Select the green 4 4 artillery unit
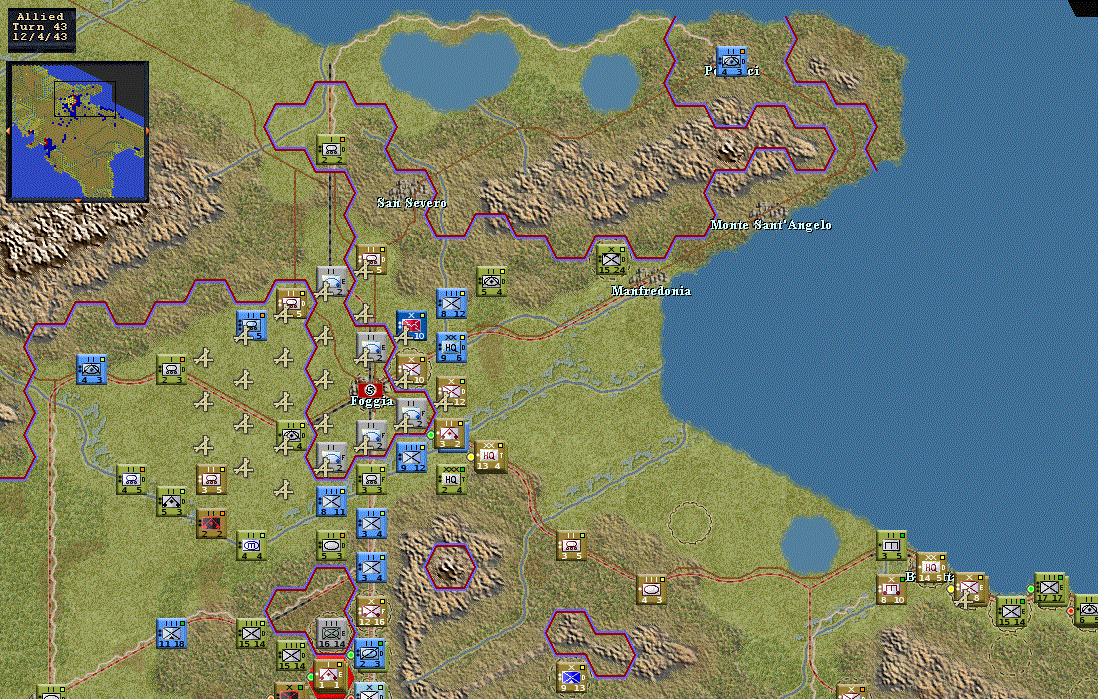 tap(251, 546)
